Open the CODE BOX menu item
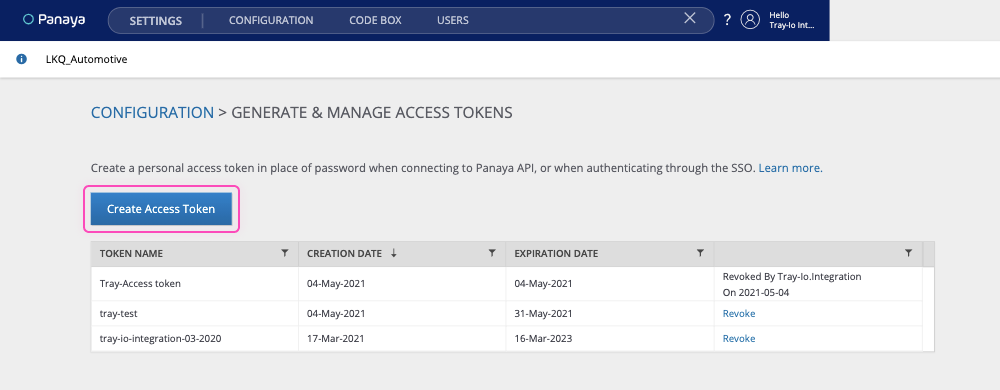The image size is (1000, 390). [375, 20]
